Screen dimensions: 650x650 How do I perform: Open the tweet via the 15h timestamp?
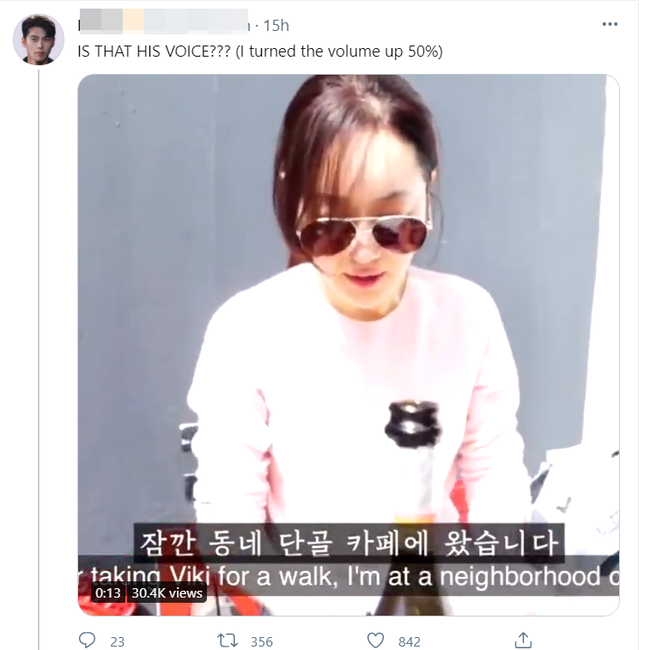pos(276,26)
